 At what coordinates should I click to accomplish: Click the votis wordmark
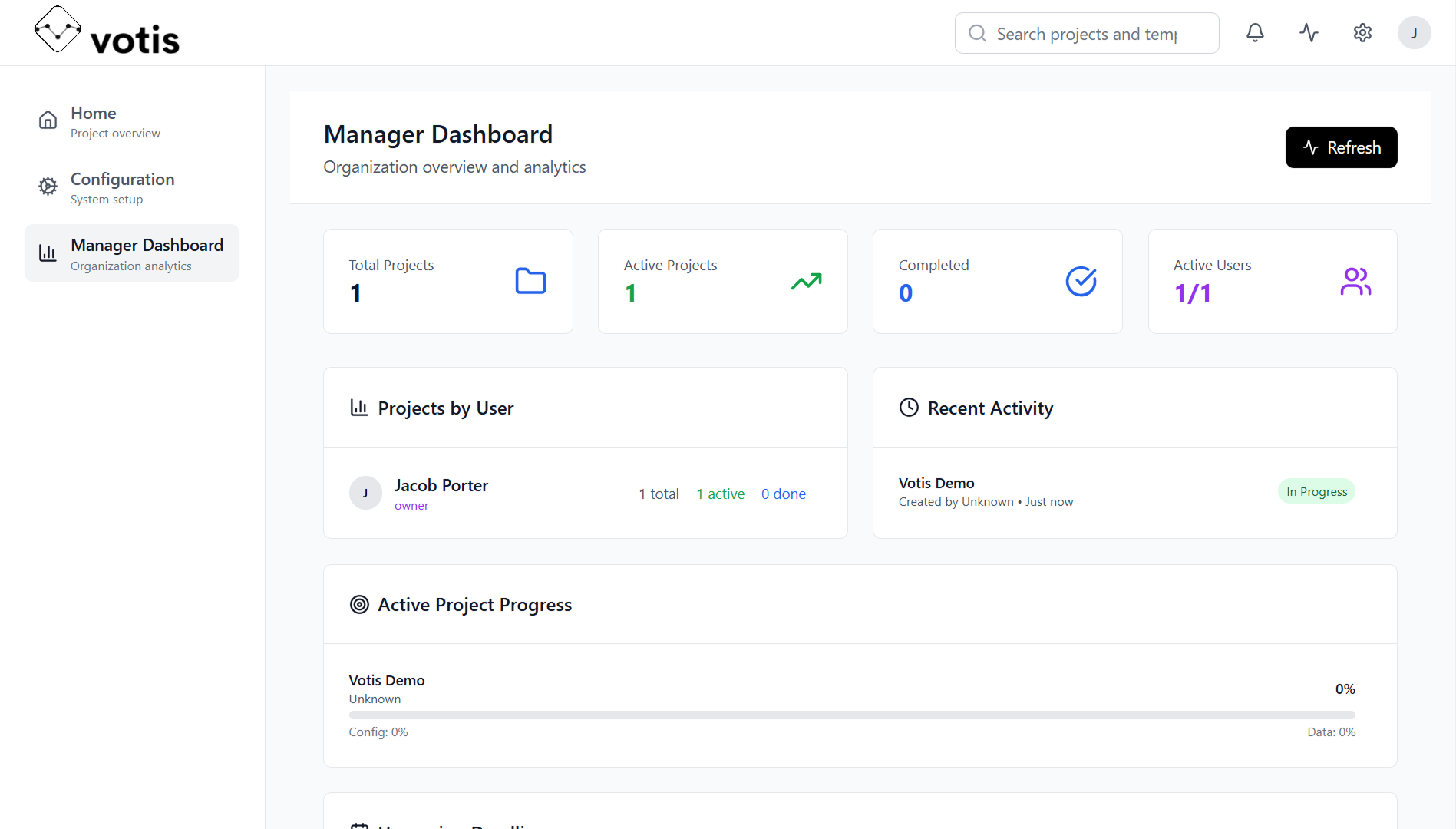coord(135,40)
